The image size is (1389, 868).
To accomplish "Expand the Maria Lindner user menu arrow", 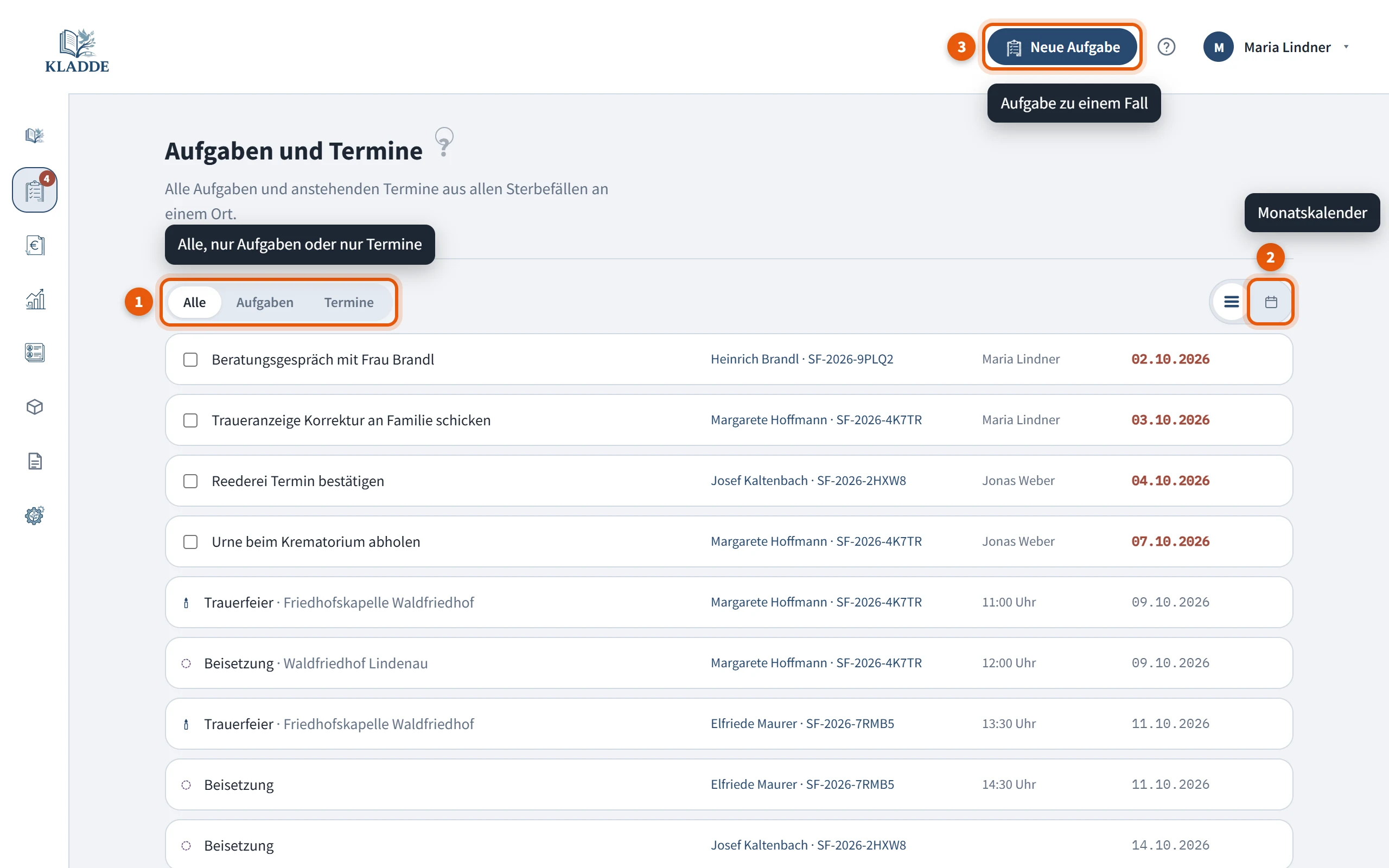I will [1346, 47].
